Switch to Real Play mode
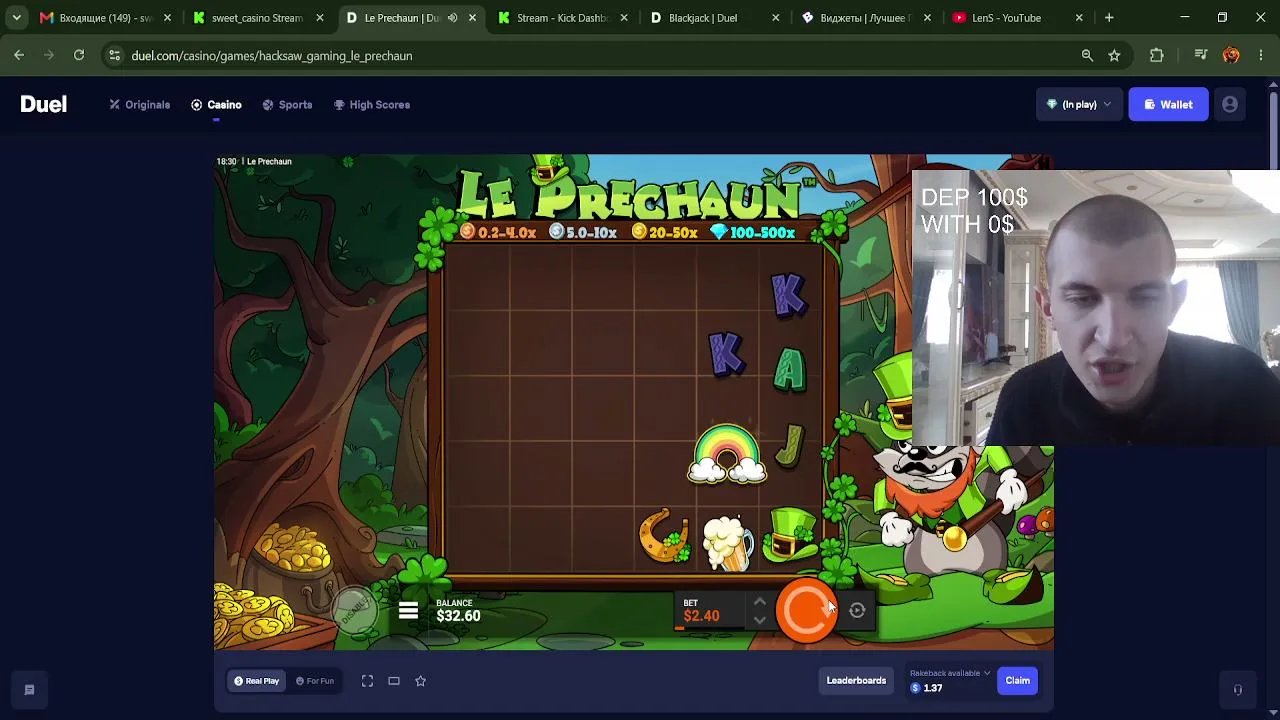 point(257,681)
